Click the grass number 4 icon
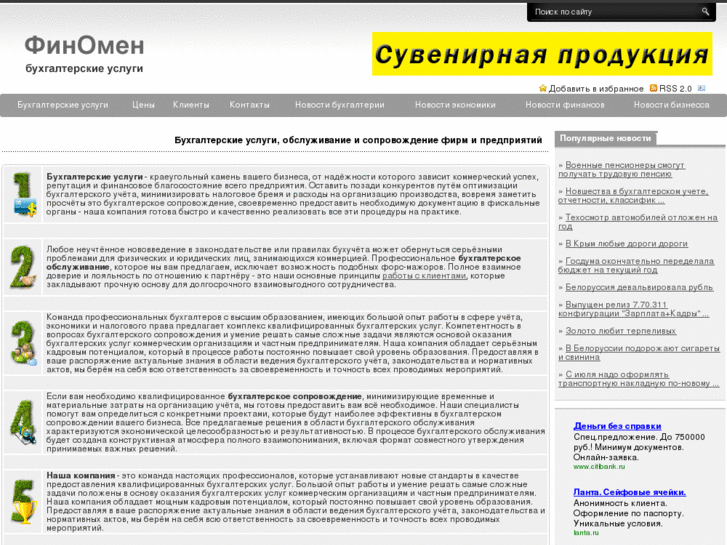The image size is (727, 545). tap(23, 423)
